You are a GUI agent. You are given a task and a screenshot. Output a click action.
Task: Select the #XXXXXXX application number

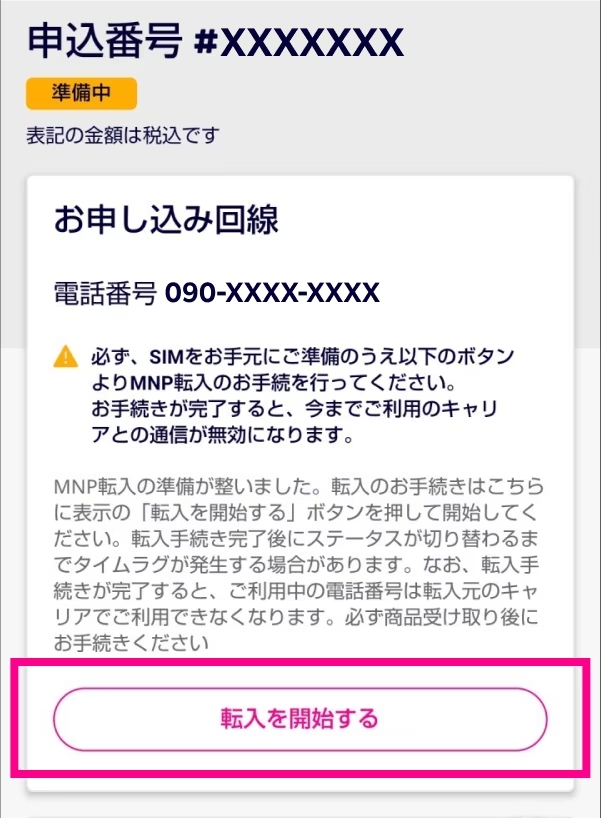[298, 42]
